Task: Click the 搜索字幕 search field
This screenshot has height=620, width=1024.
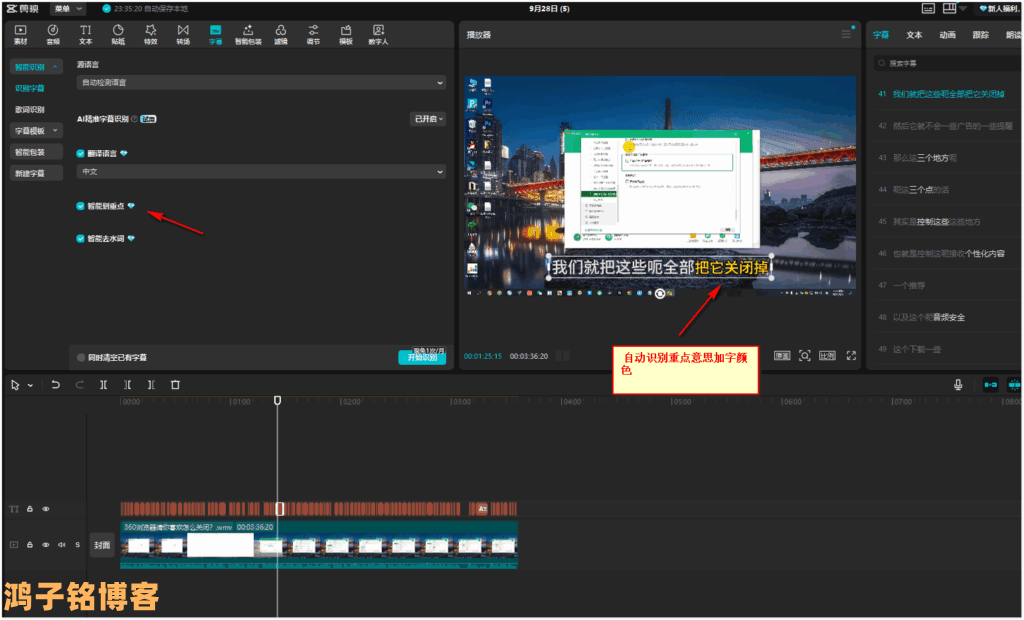Action: pos(945,63)
